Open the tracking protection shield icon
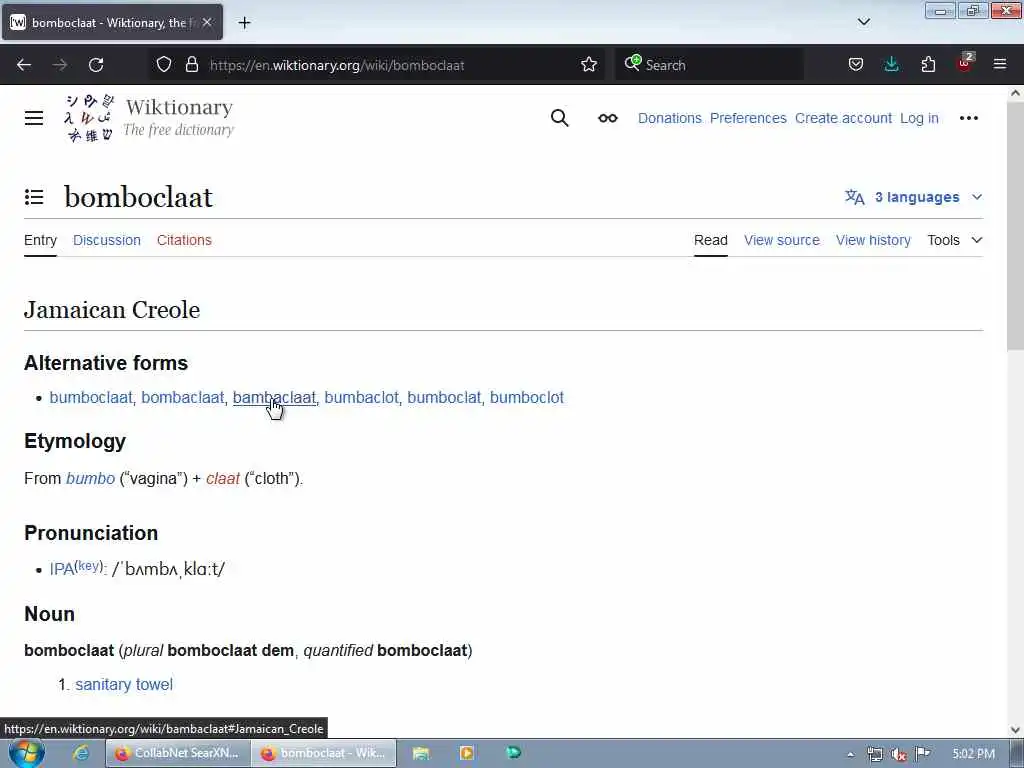 pyautogui.click(x=164, y=65)
